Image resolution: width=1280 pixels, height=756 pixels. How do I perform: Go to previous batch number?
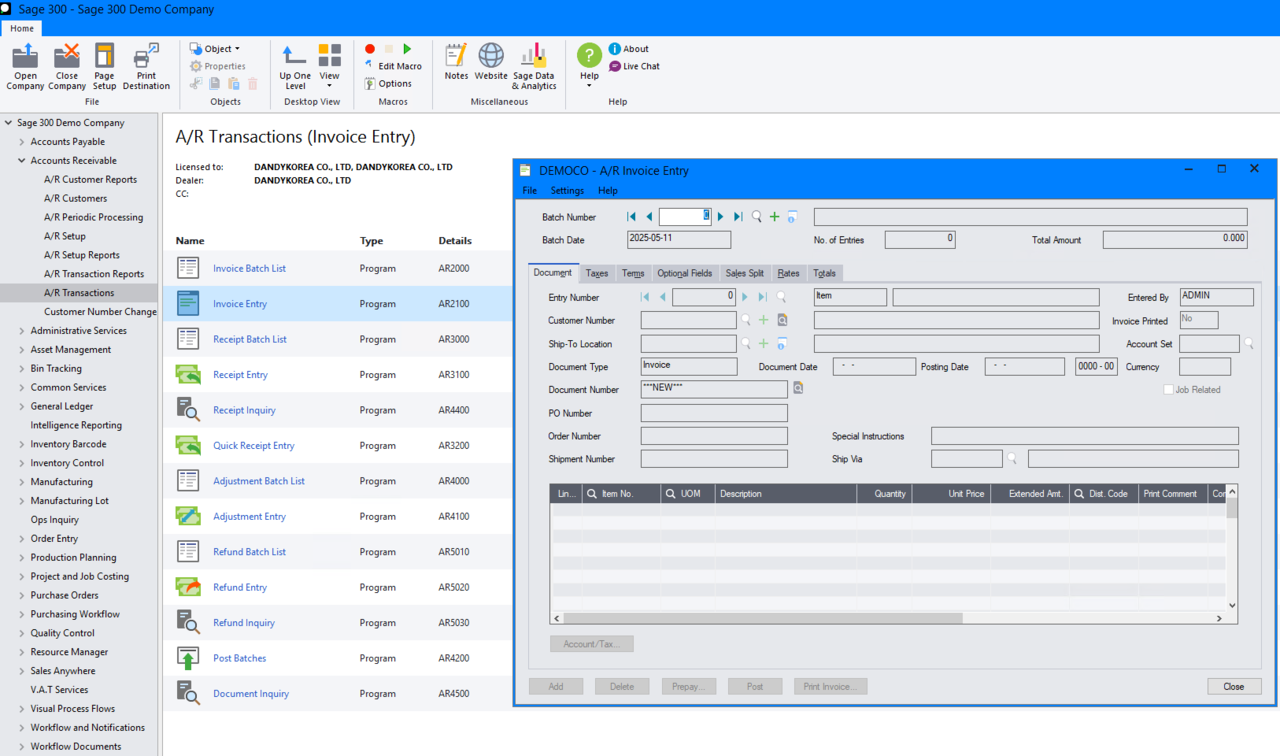[x=649, y=217]
